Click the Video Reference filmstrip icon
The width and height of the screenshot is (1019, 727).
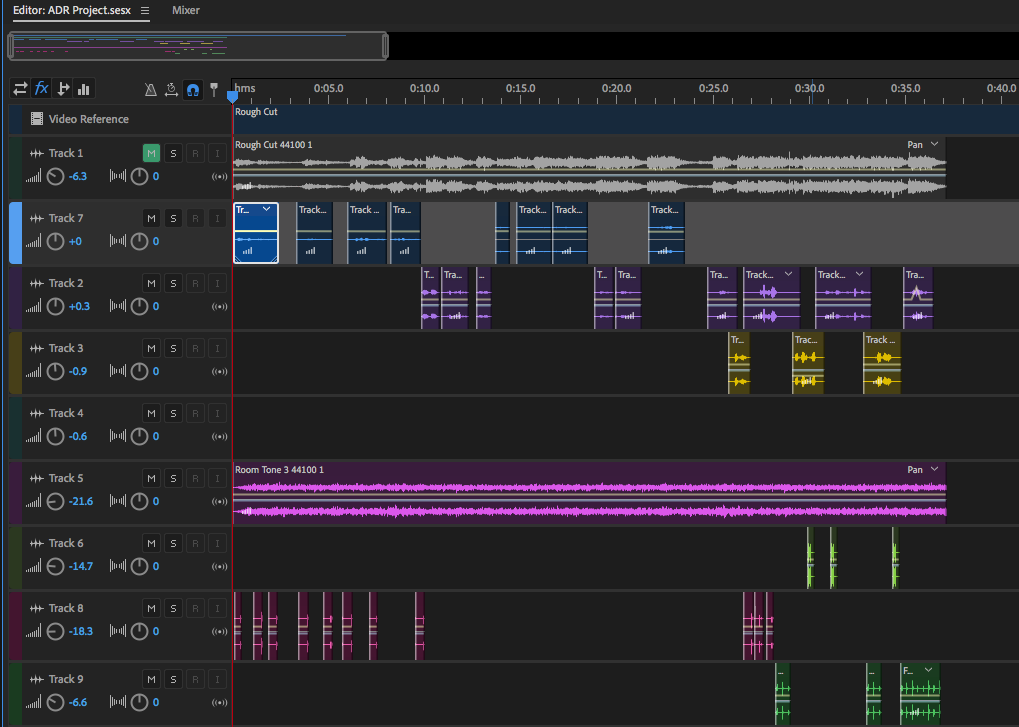[x=37, y=119]
